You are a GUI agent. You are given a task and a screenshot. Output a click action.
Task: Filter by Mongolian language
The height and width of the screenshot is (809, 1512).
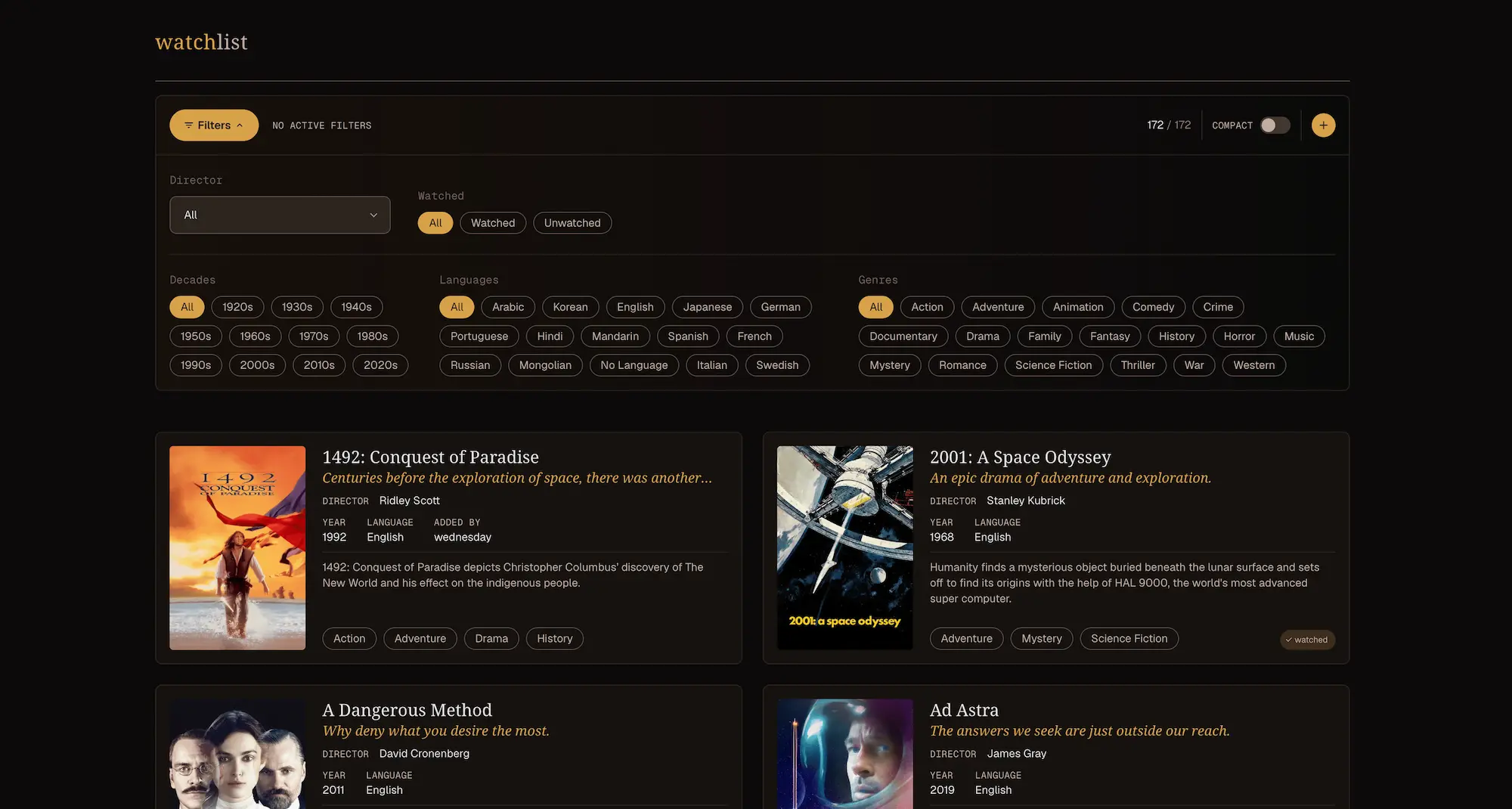(545, 365)
